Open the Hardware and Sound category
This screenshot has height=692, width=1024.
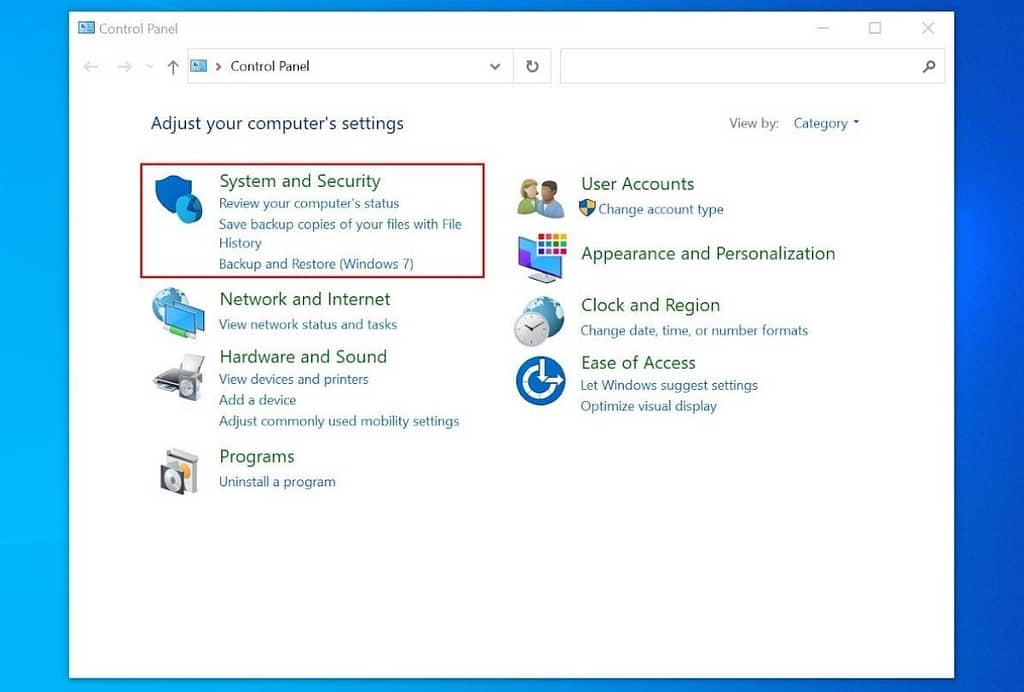click(x=303, y=356)
